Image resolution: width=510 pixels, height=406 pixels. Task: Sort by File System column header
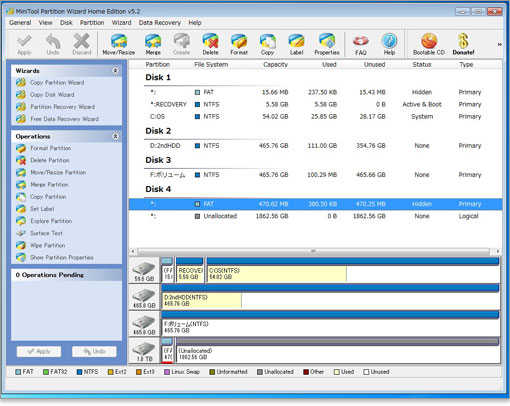click(211, 64)
